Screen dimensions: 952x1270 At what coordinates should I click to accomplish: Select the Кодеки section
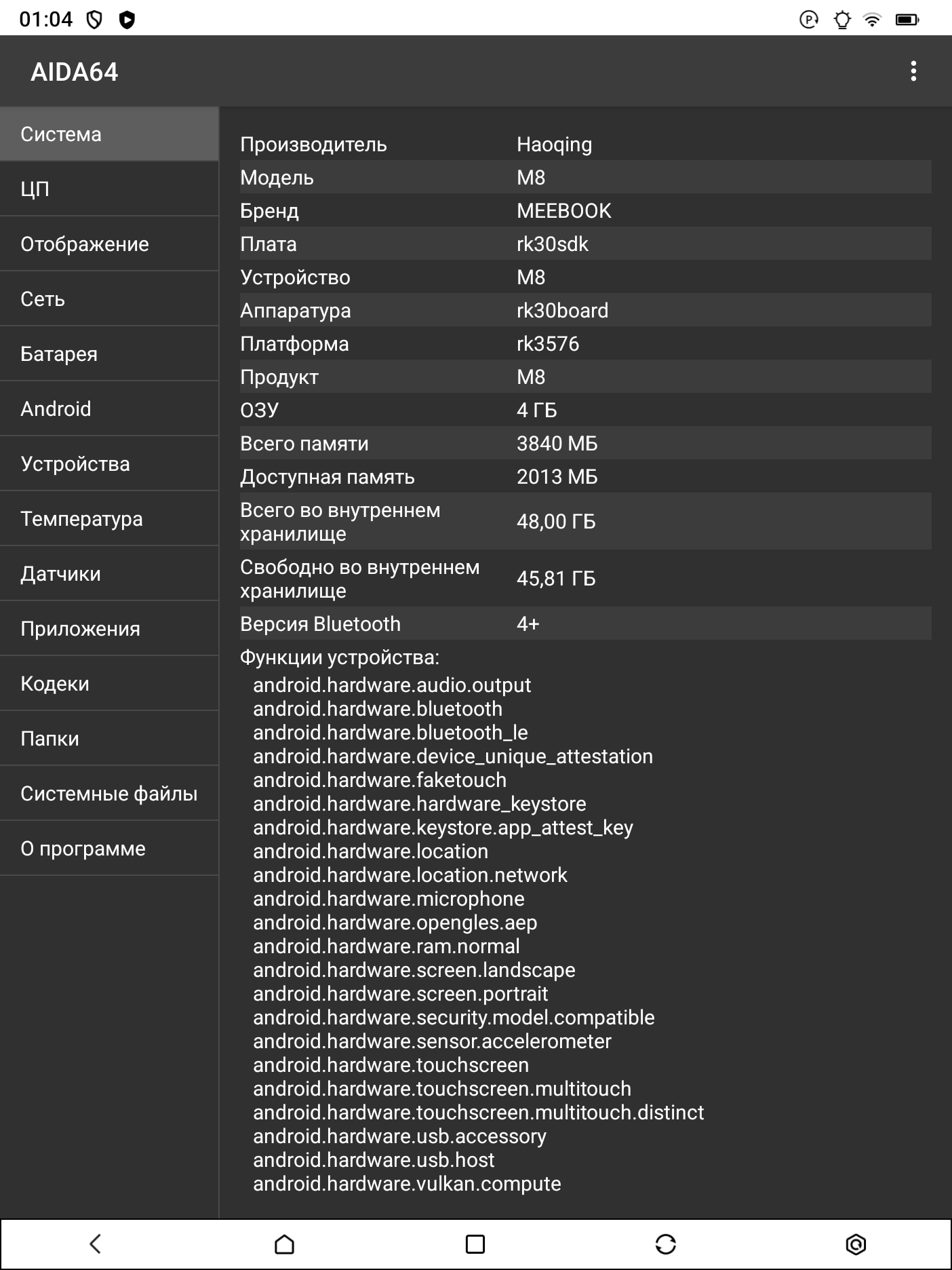(109, 684)
